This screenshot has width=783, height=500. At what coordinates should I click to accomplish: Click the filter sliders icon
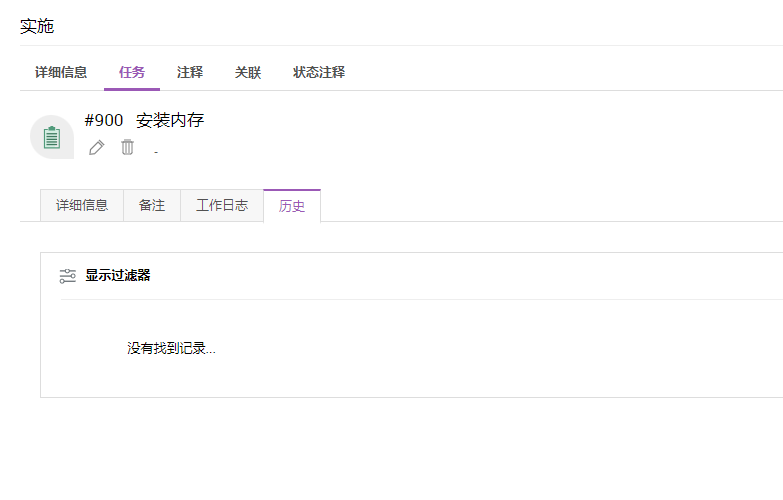[68, 276]
